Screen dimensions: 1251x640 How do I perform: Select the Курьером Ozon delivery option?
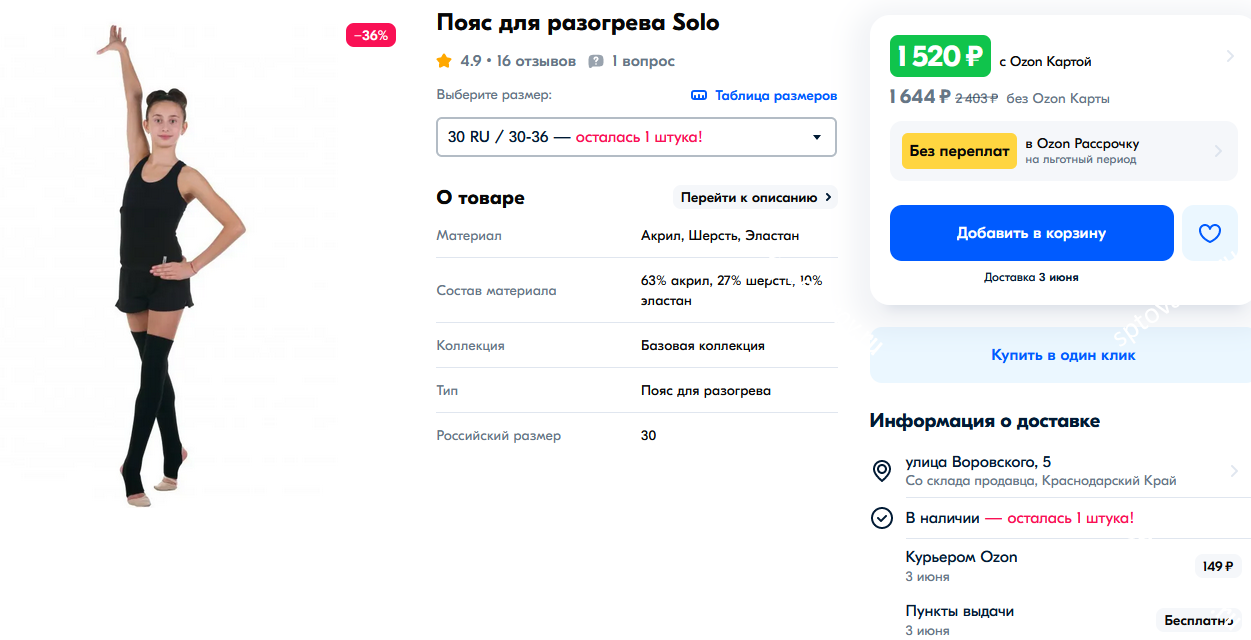961,557
